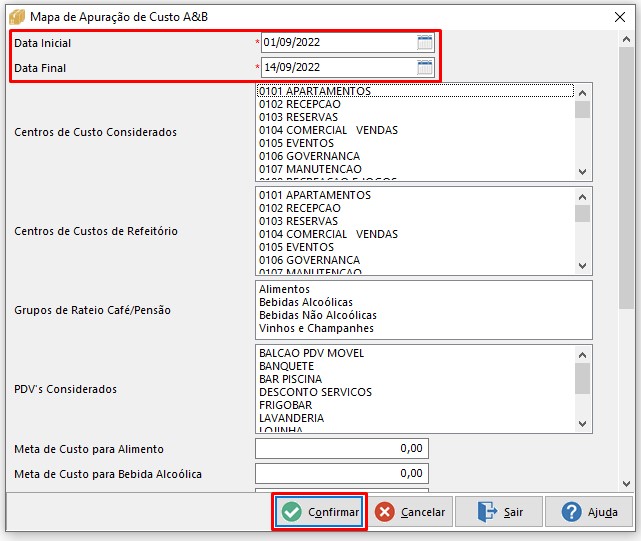Image resolution: width=641 pixels, height=541 pixels.
Task: Click scroll-up arrow of Centros de Custo Considerados list
Action: tap(583, 93)
